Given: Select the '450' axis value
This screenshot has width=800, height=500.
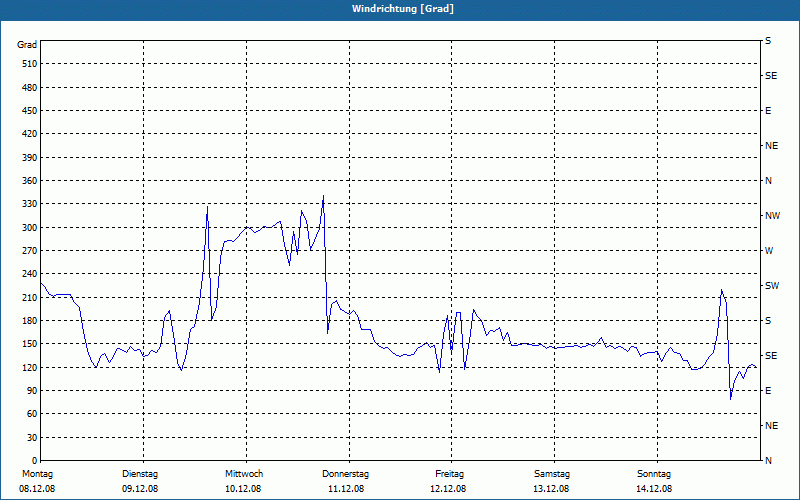Looking at the screenshot, I should [x=30, y=111].
